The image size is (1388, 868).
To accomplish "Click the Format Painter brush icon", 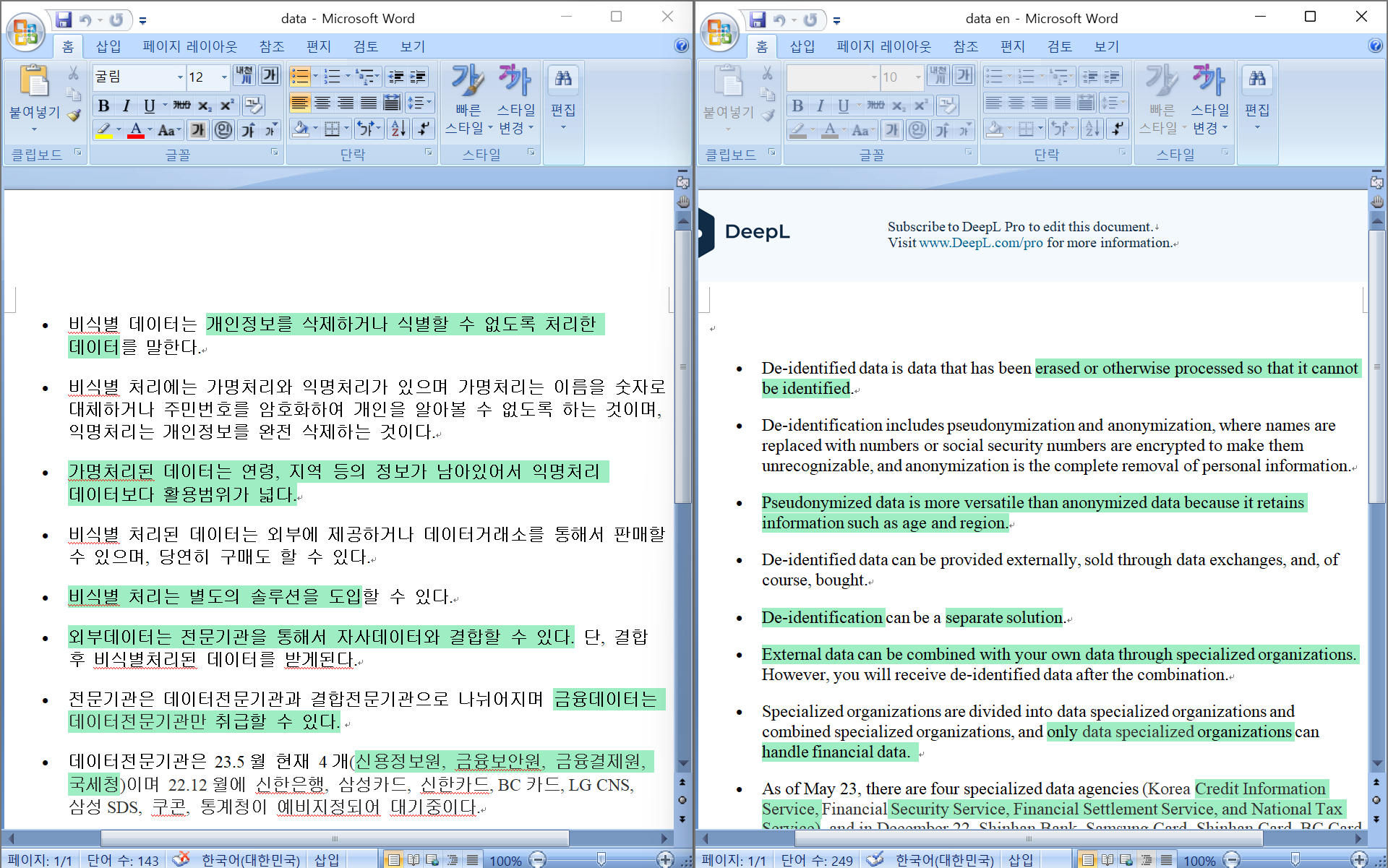I will (x=74, y=115).
